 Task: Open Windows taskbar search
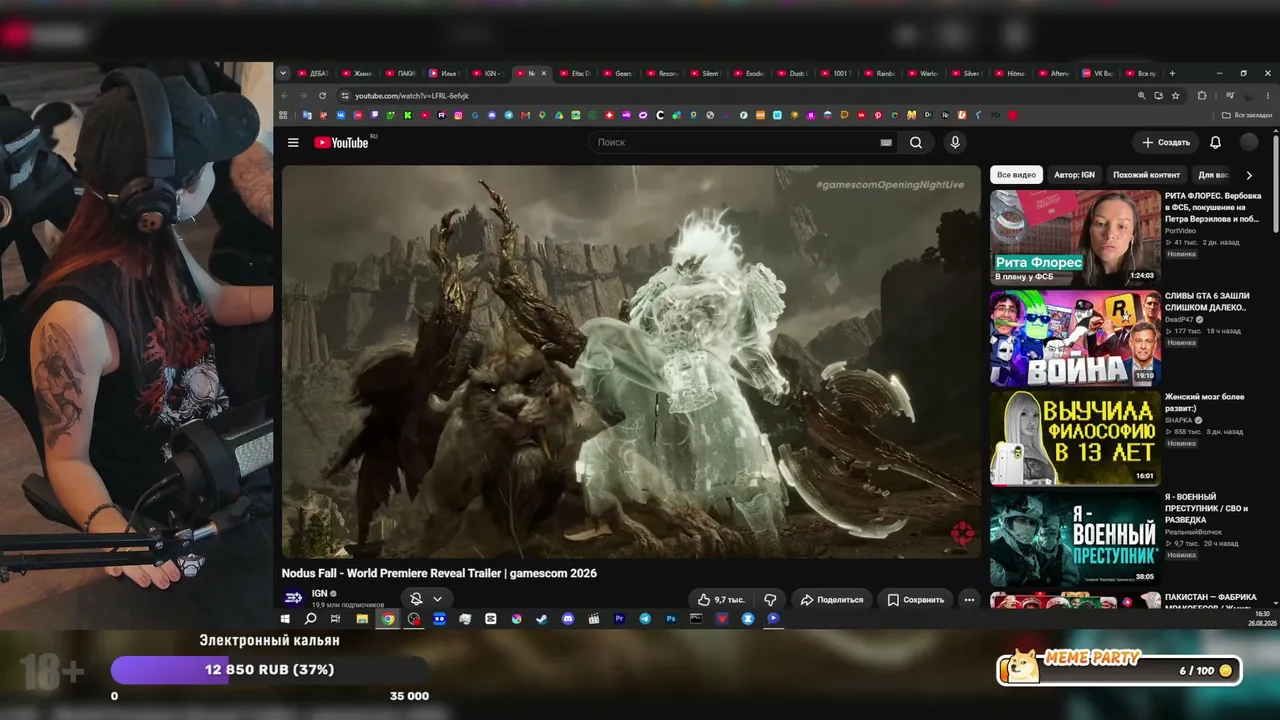310,619
